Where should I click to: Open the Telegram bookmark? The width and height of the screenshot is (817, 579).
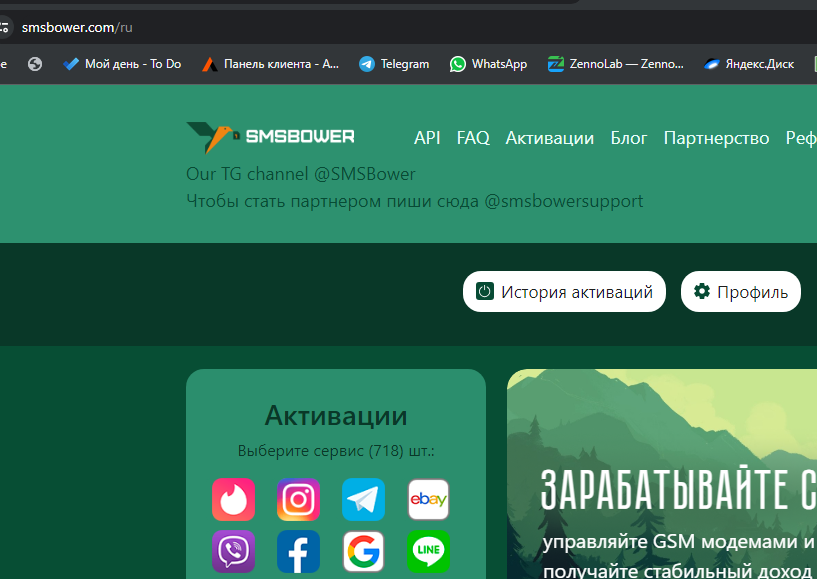click(x=394, y=64)
